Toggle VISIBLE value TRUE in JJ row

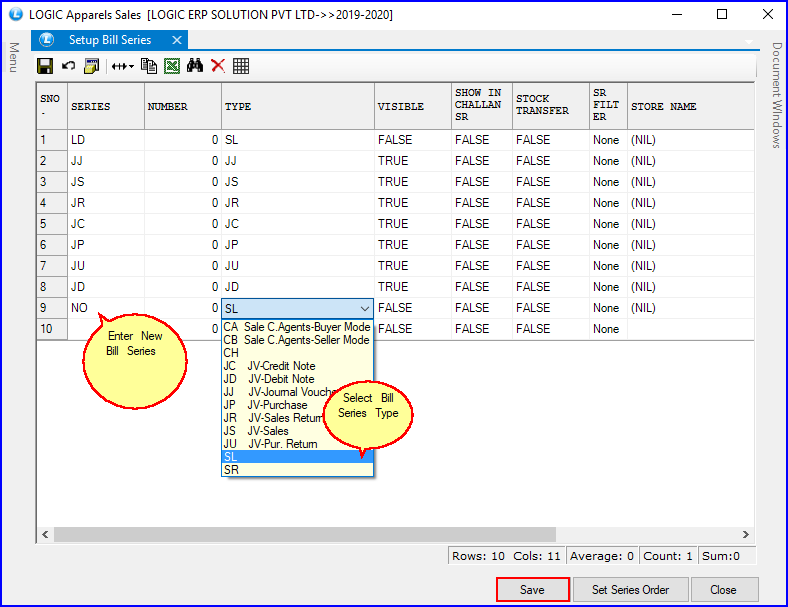[413, 161]
